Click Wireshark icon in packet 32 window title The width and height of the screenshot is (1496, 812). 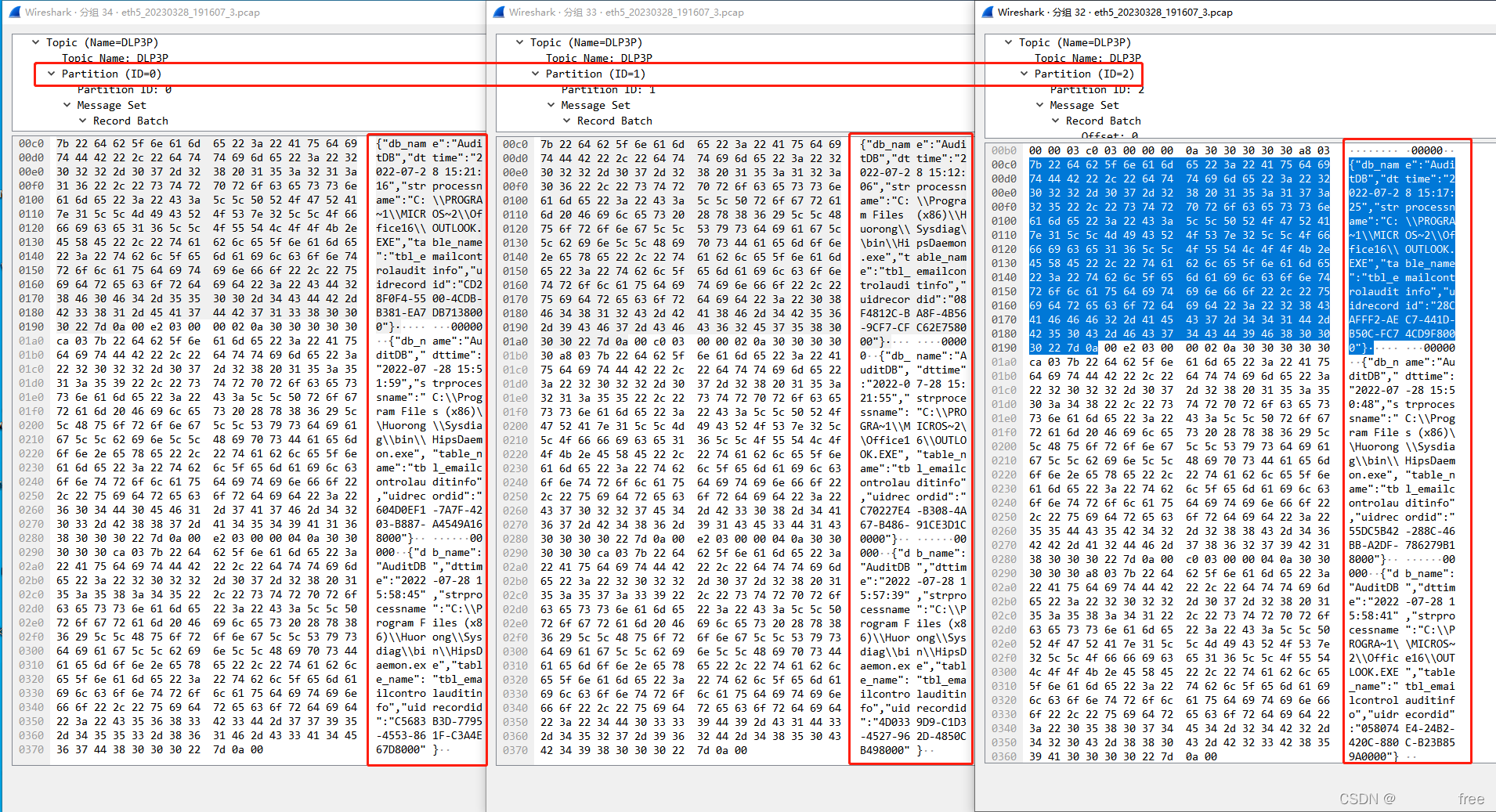(986, 12)
